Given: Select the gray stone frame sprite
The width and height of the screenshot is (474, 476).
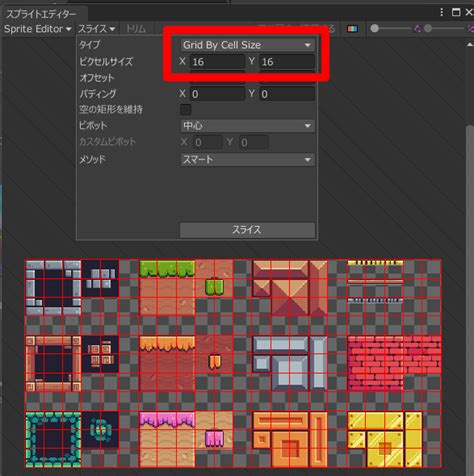Looking at the screenshot, I should pyautogui.click(x=53, y=288).
